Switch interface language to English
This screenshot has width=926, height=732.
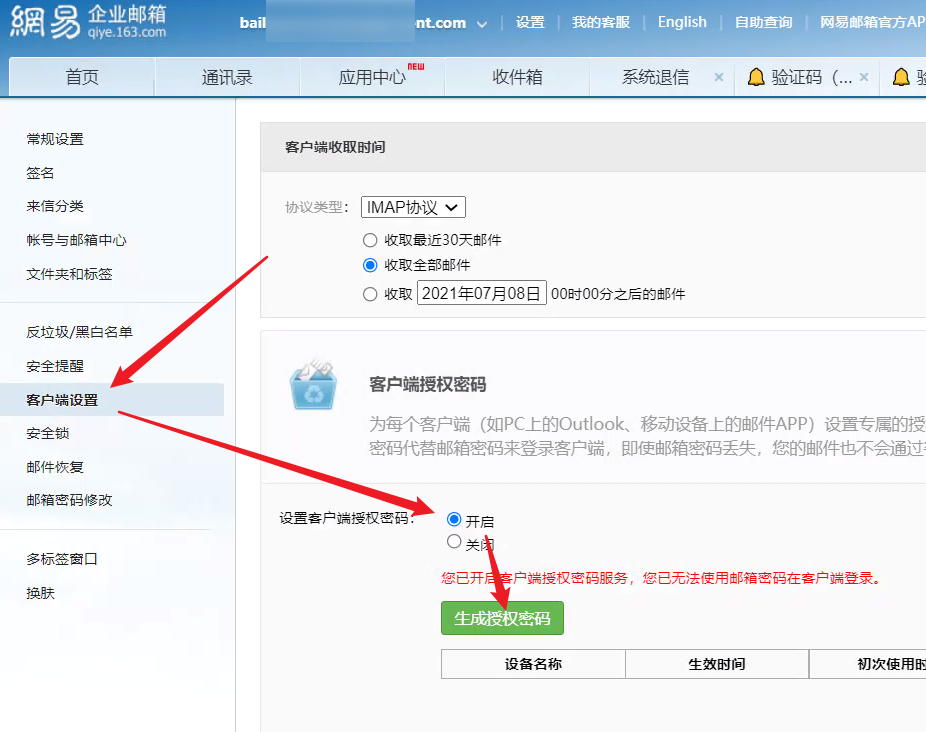tap(682, 22)
